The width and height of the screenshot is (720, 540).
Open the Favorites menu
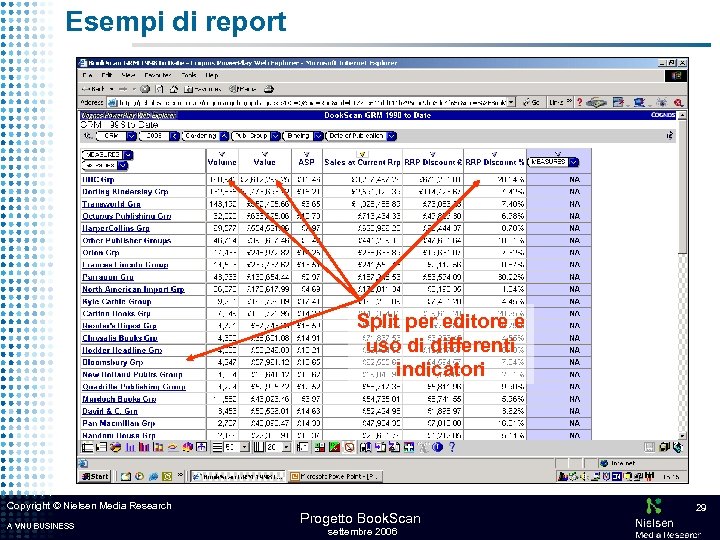click(x=158, y=75)
